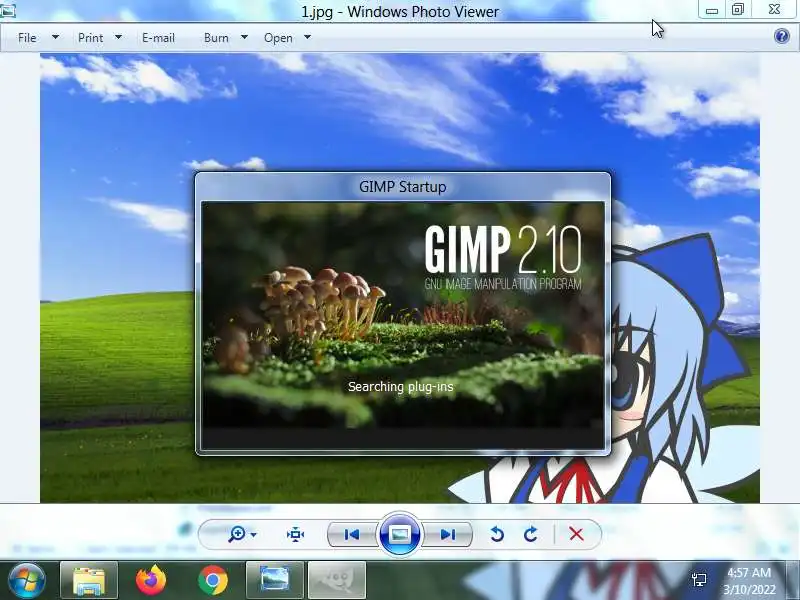Open the Burn menu
800x600 pixels.
[x=216, y=38]
